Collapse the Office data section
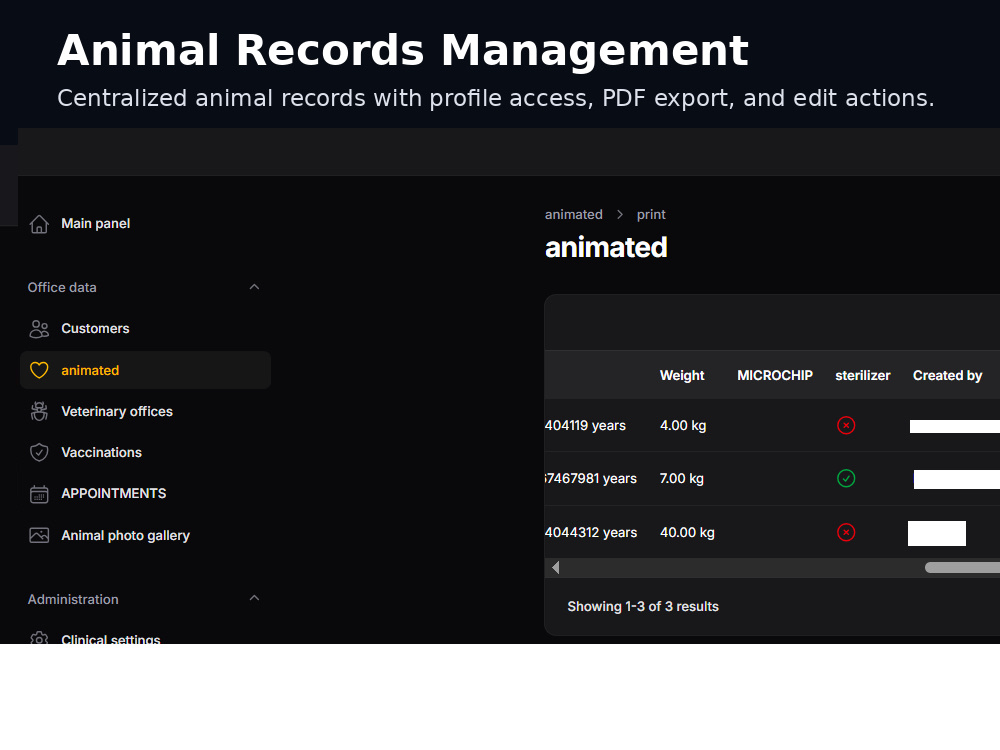 (x=254, y=287)
